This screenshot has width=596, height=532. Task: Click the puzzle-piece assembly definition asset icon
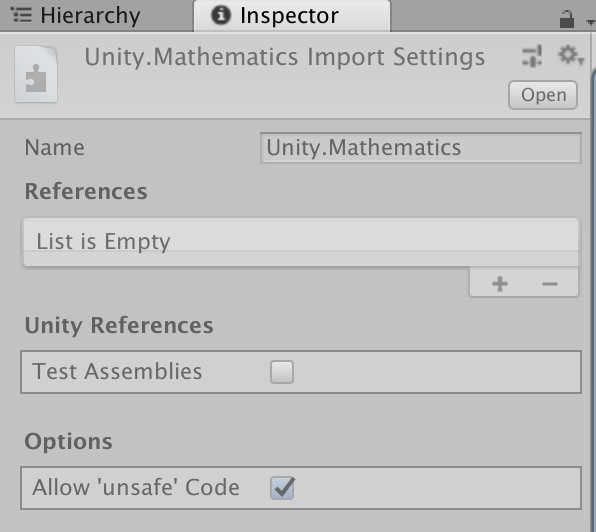pos(36,74)
